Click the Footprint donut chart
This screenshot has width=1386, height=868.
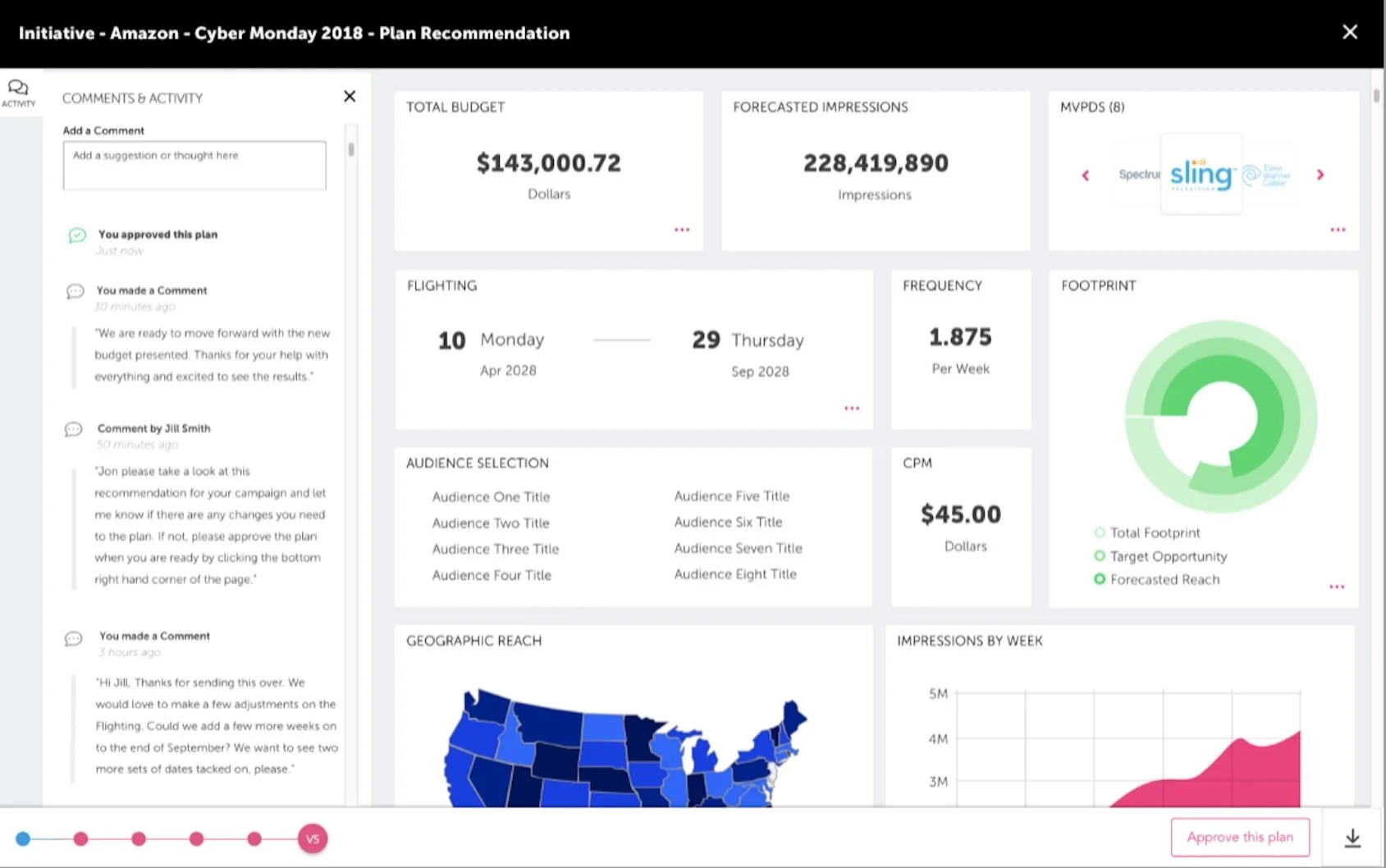tap(1220, 417)
